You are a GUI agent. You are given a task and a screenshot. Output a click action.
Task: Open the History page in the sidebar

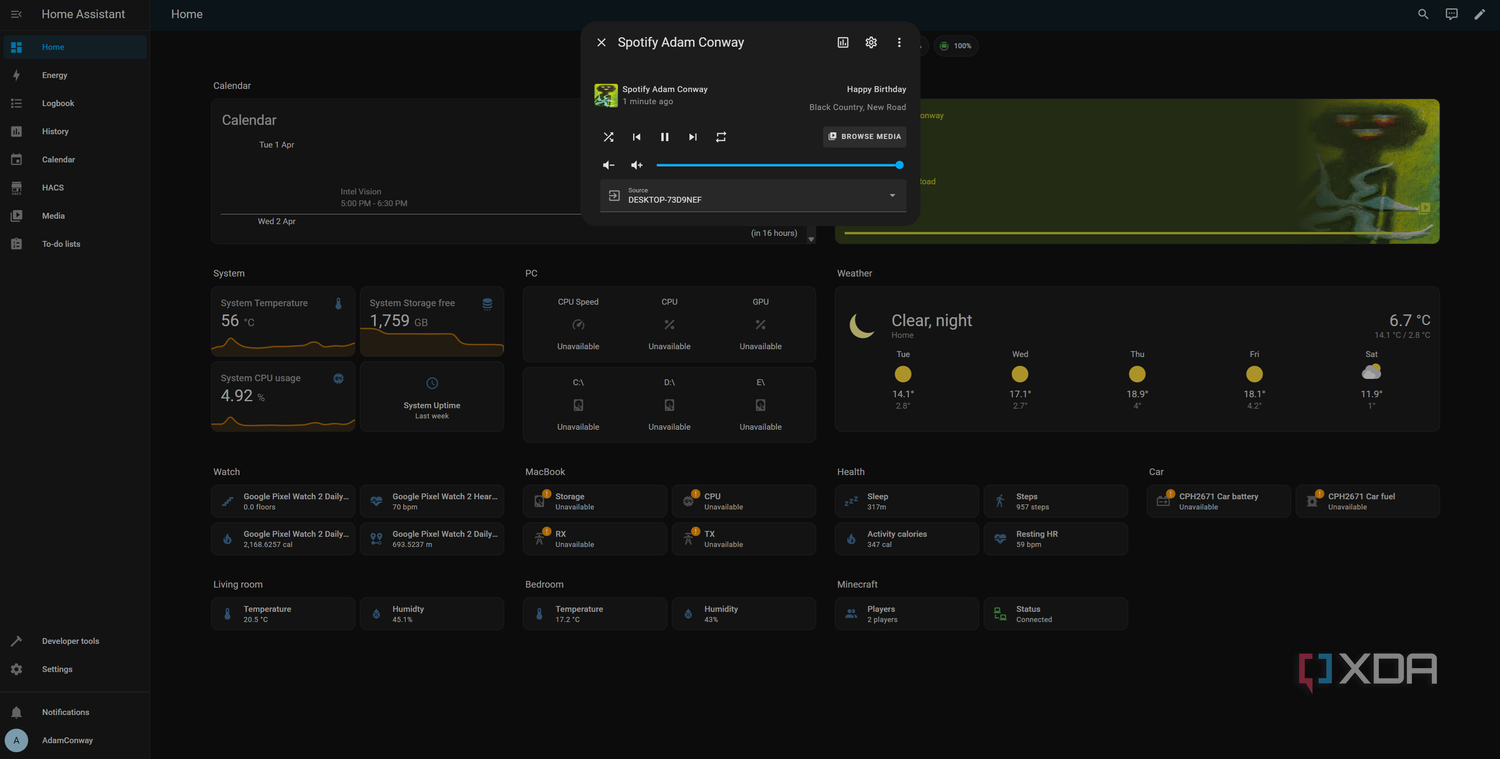coord(75,131)
